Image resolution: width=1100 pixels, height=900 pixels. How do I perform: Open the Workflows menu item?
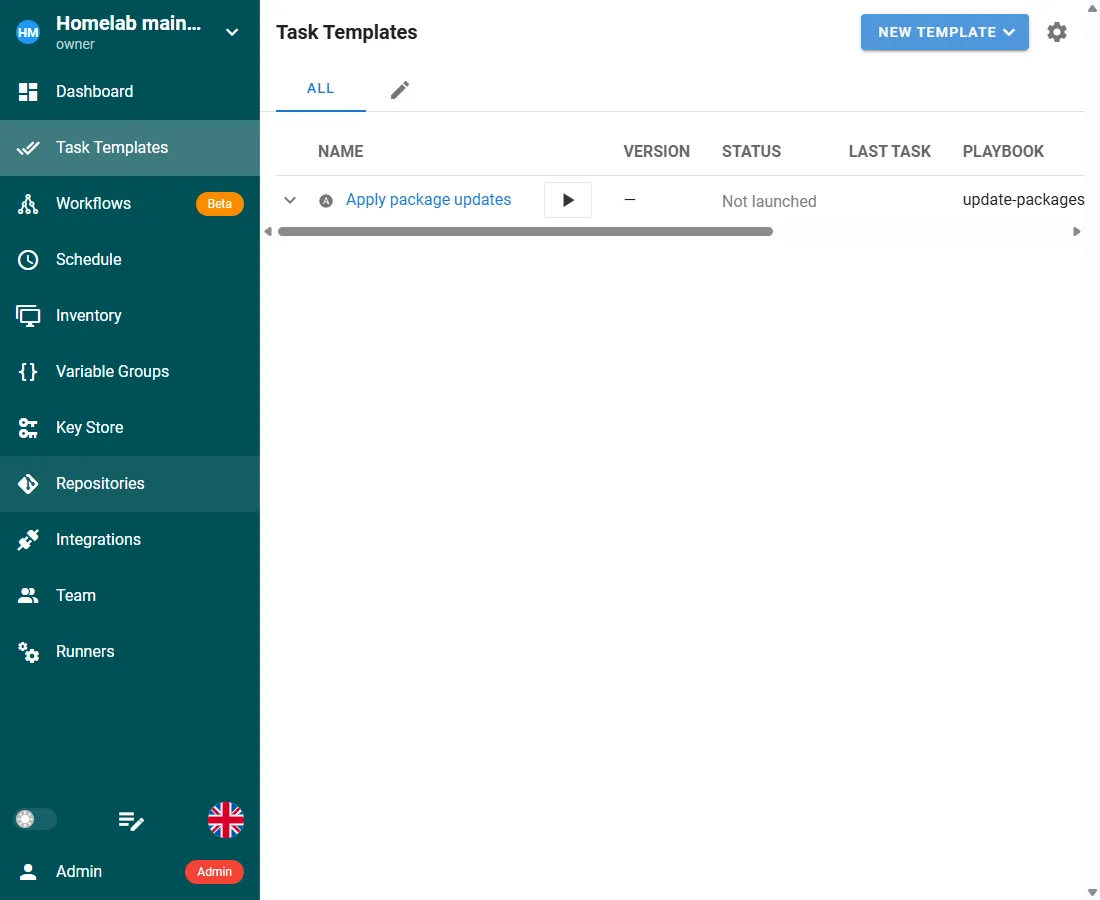pos(130,204)
